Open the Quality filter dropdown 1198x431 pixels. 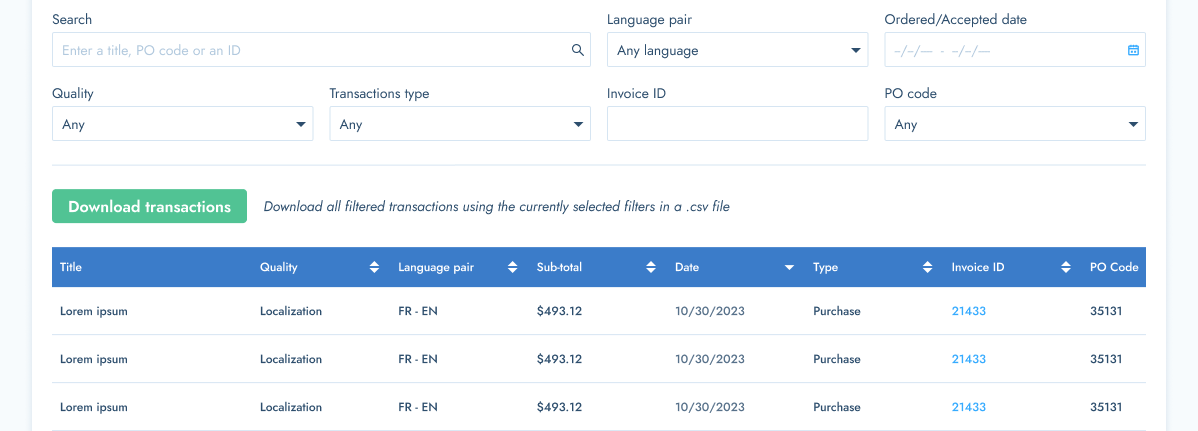point(183,124)
